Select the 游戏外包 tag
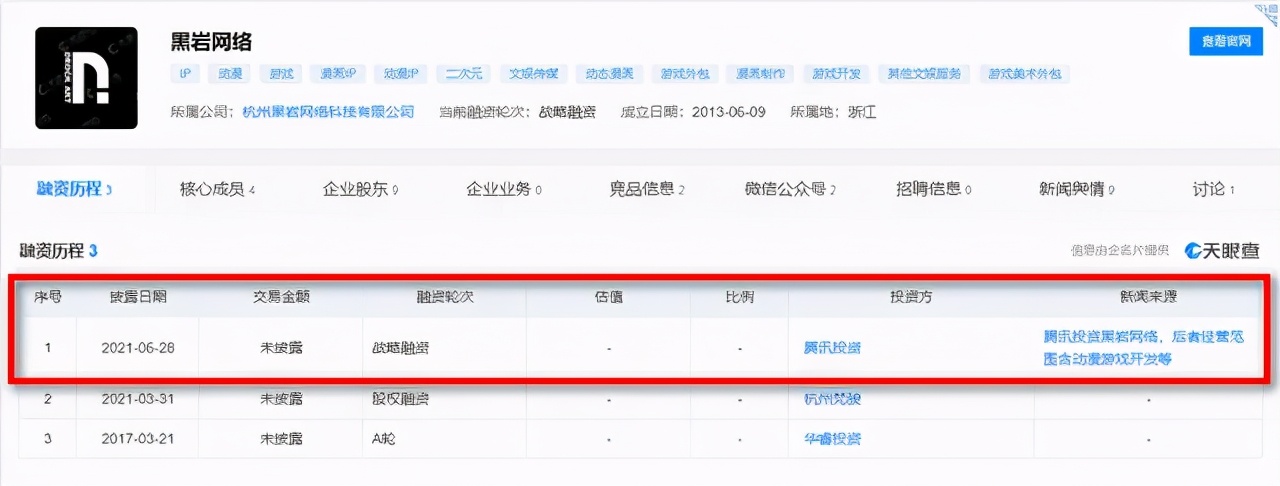Screen dimensions: 1280x486 pos(685,74)
